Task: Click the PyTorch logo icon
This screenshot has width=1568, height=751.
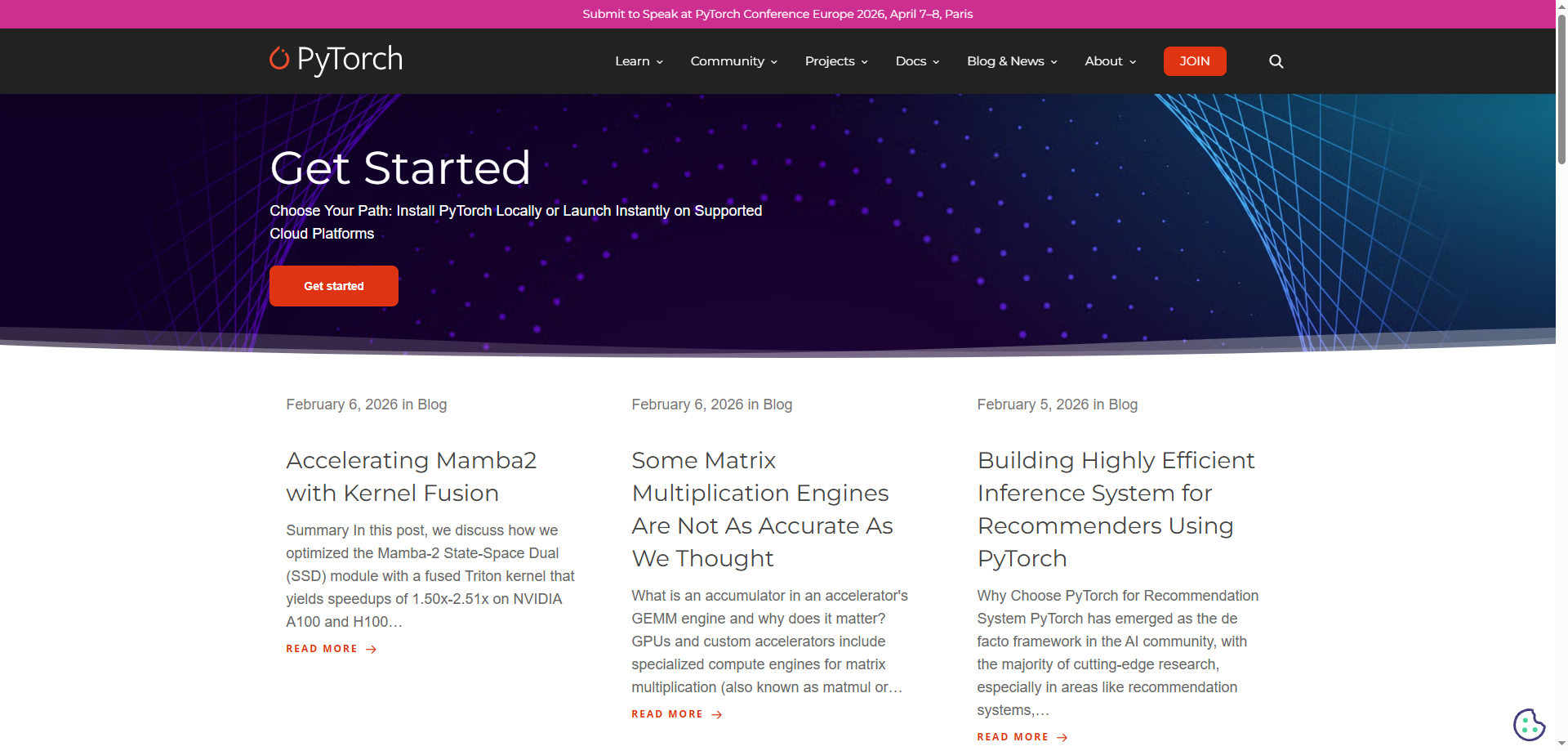Action: [x=280, y=60]
